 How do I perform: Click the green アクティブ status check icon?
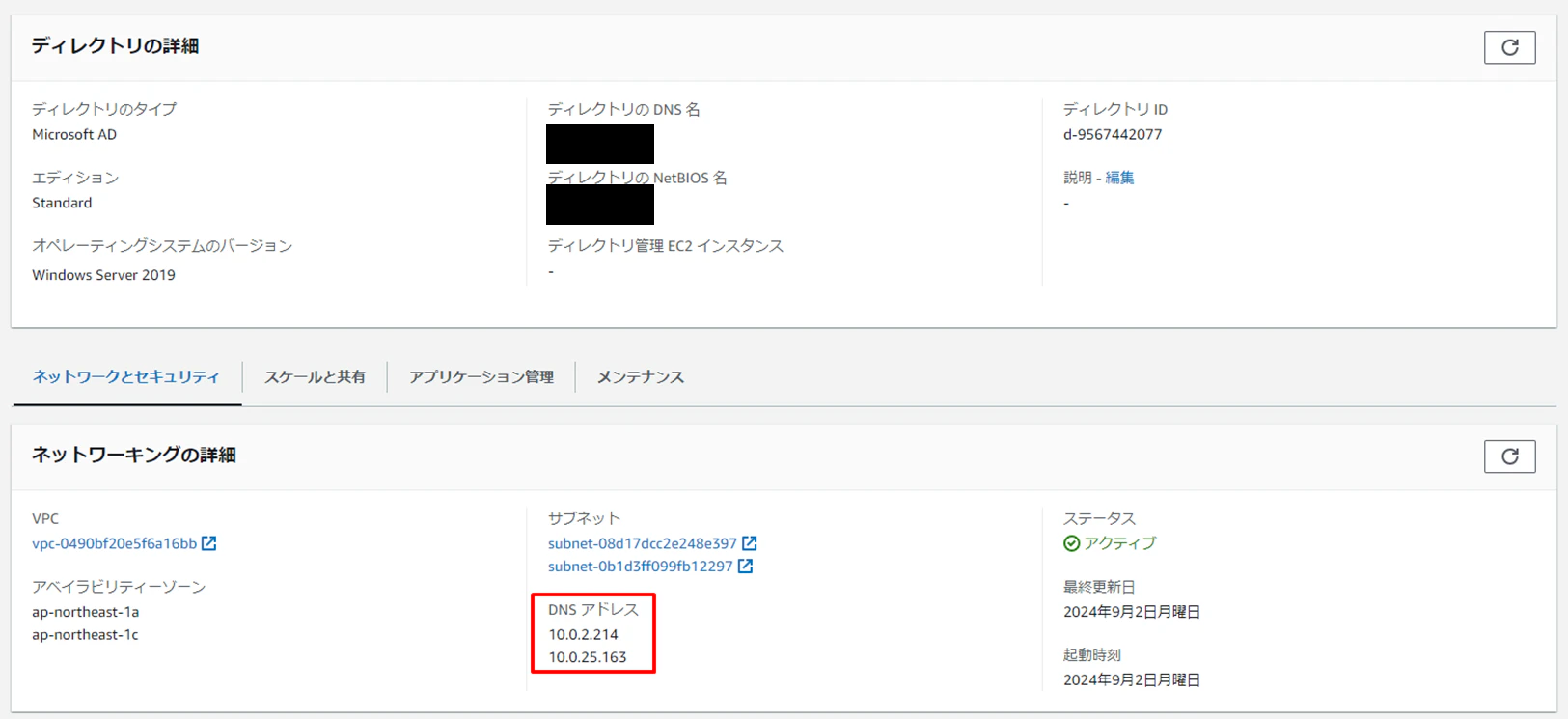1071,543
